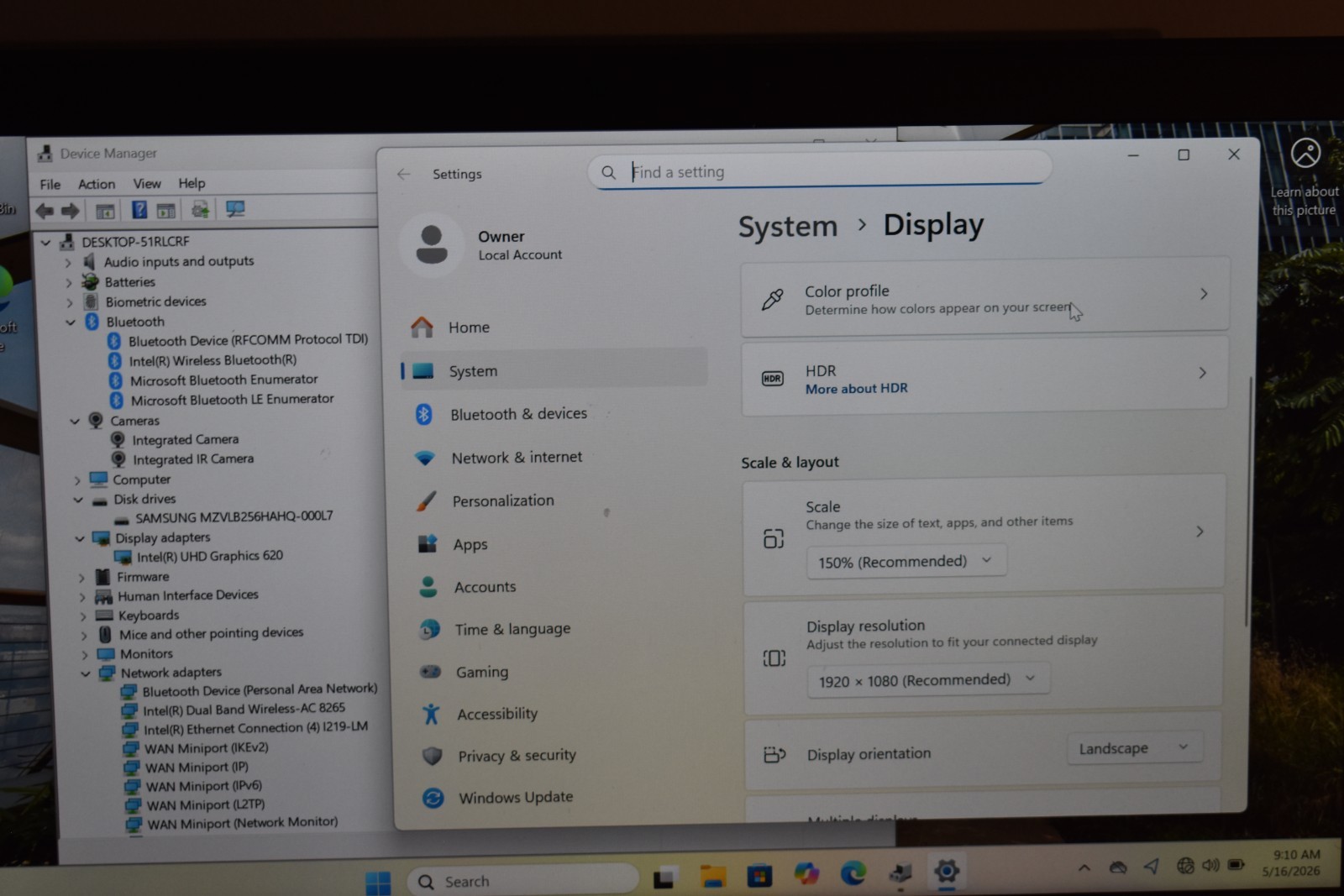Open the File menu in Device Manager
The width and height of the screenshot is (1344, 896).
pyautogui.click(x=50, y=185)
